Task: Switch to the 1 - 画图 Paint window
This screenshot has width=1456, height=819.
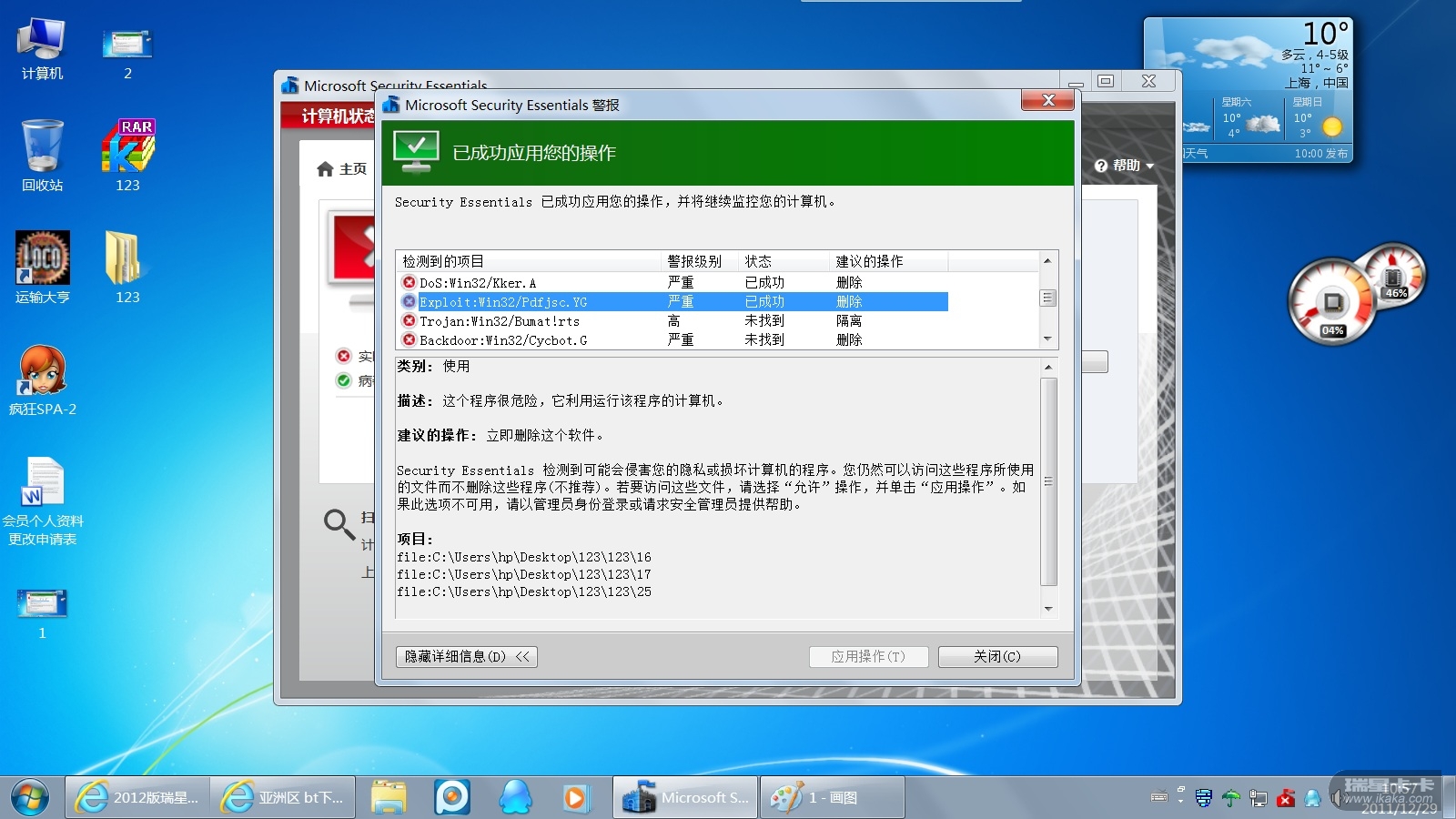Action: click(832, 797)
